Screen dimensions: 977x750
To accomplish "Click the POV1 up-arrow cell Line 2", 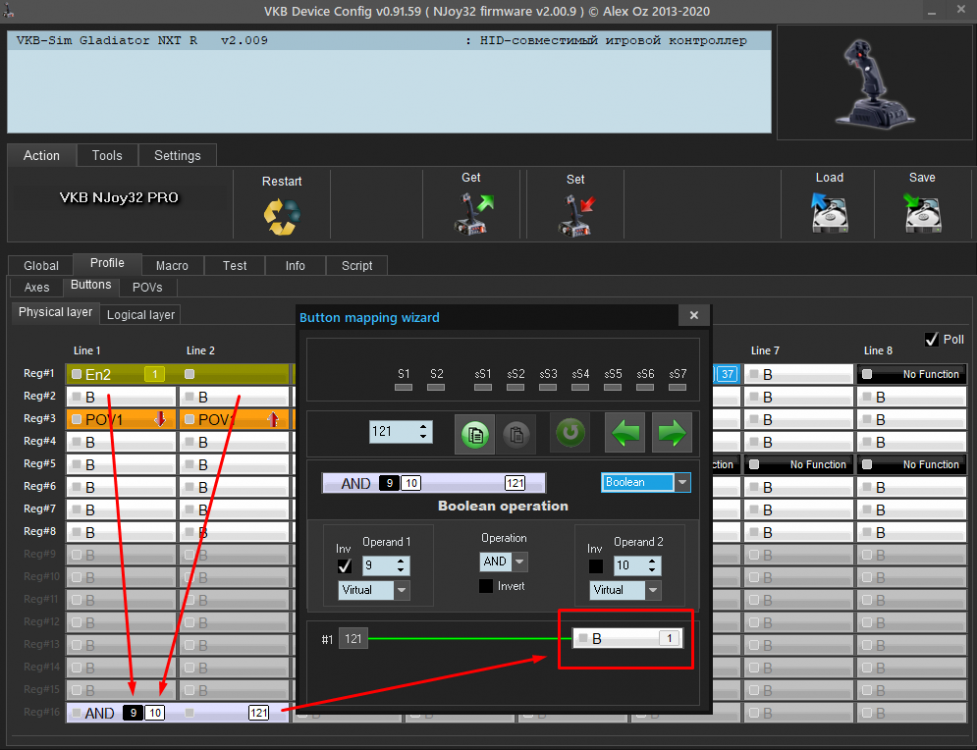I will point(234,420).
